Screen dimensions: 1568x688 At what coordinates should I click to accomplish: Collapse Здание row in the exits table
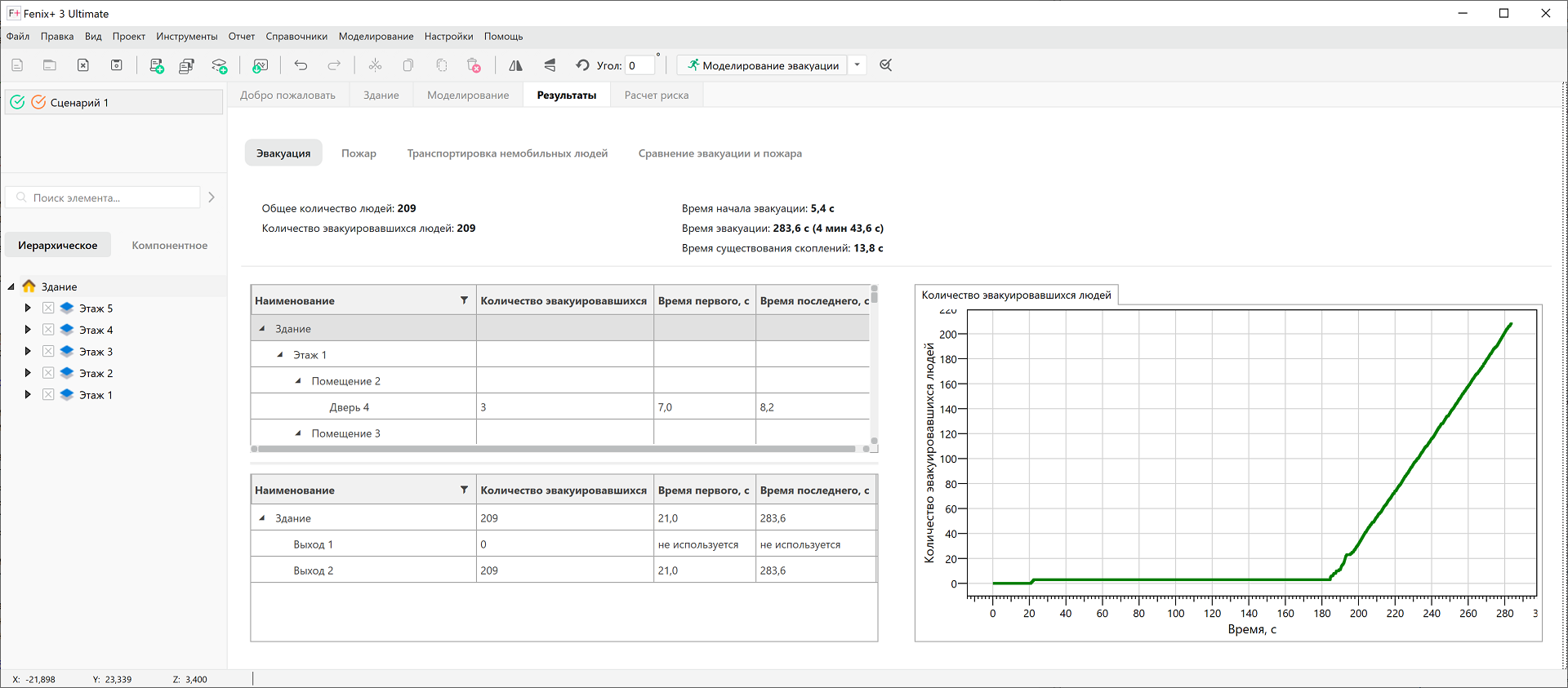tap(262, 517)
